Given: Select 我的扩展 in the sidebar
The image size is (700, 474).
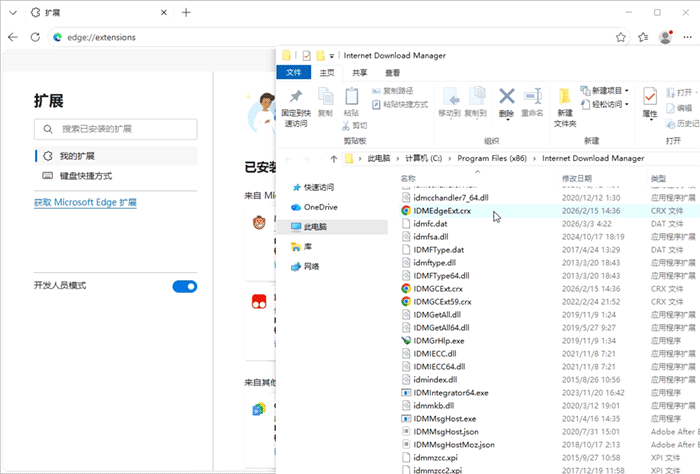Looking at the screenshot, I should (116, 156).
